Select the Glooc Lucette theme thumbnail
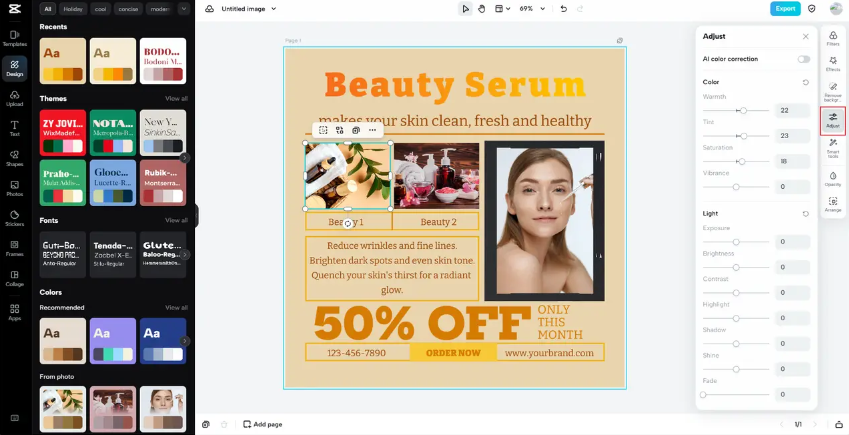 (x=113, y=183)
